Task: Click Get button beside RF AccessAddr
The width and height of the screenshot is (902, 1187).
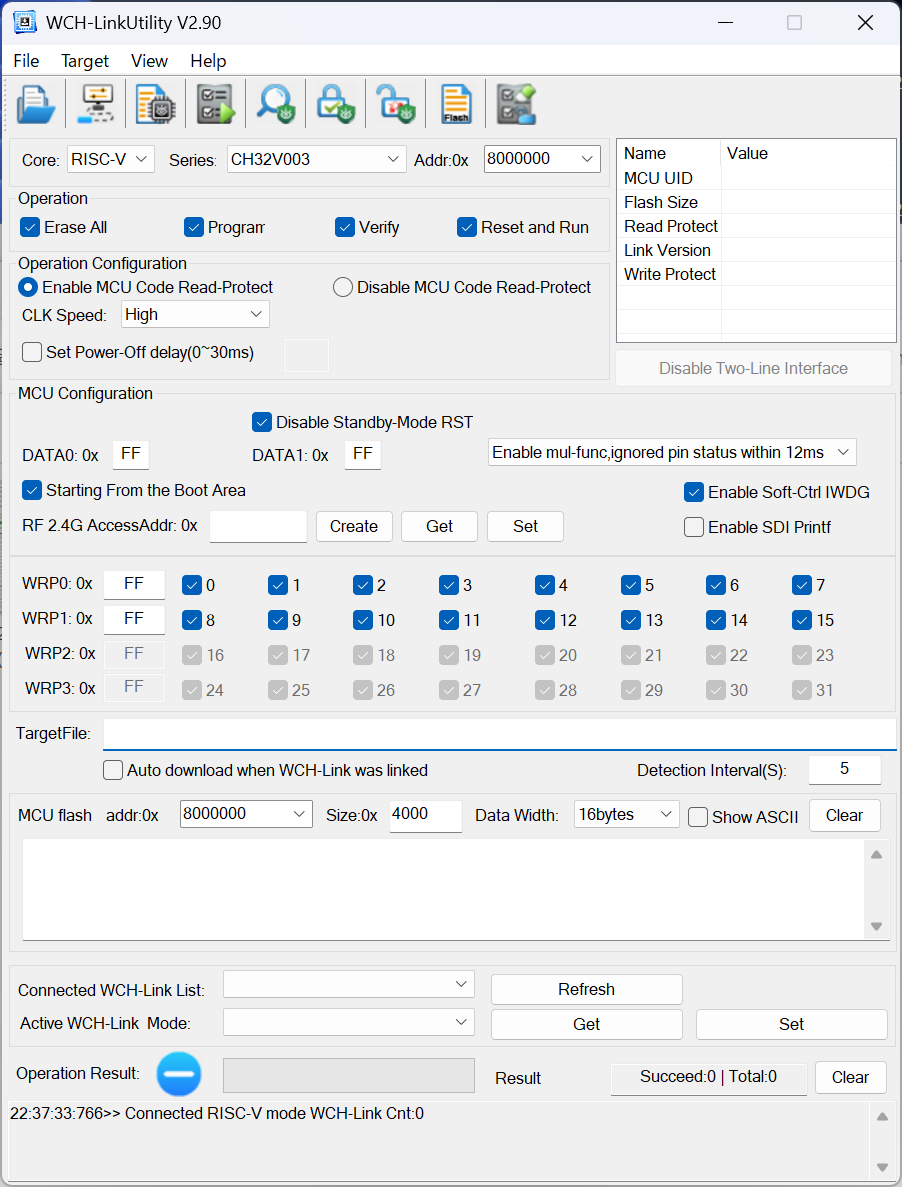Action: [x=440, y=526]
